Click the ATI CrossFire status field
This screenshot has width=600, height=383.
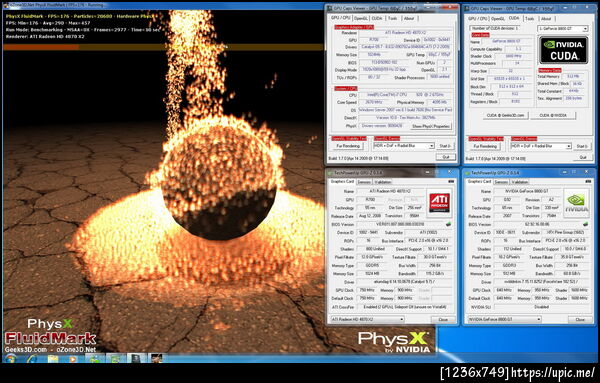coord(404,307)
